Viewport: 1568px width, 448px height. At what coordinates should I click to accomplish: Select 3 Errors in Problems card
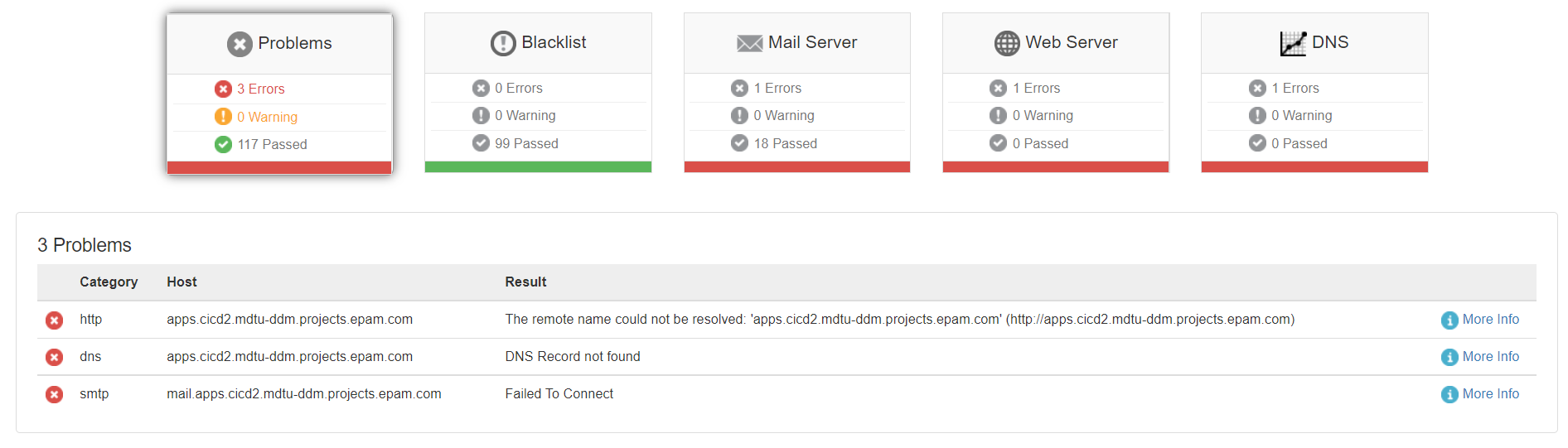click(x=260, y=89)
